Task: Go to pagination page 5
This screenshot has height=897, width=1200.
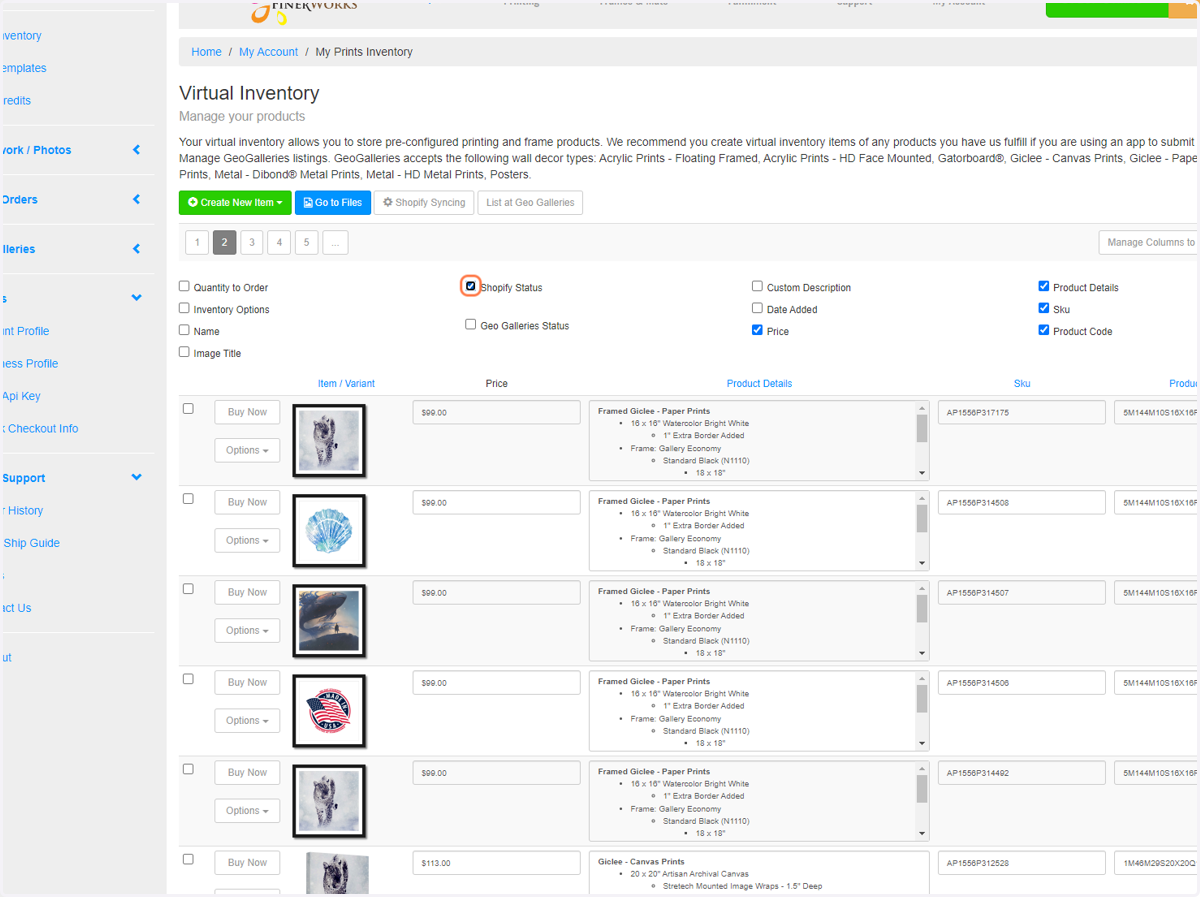Action: (x=307, y=242)
